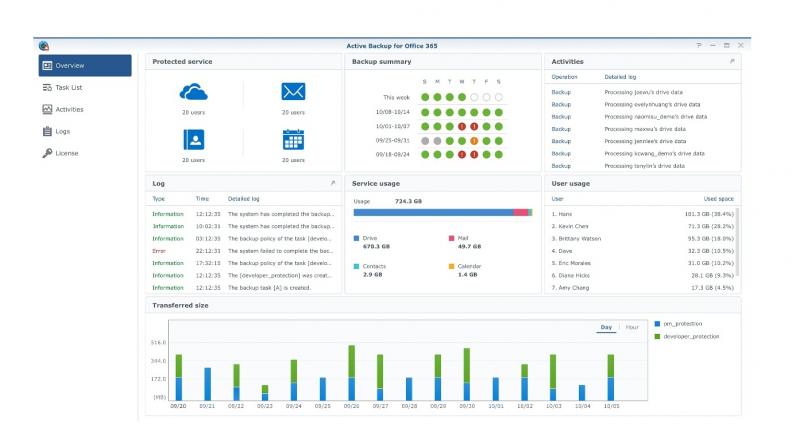Image resolution: width=800 pixels, height=448 pixels.
Task: Click 'Used space' column header in User usage
Action: (718, 199)
